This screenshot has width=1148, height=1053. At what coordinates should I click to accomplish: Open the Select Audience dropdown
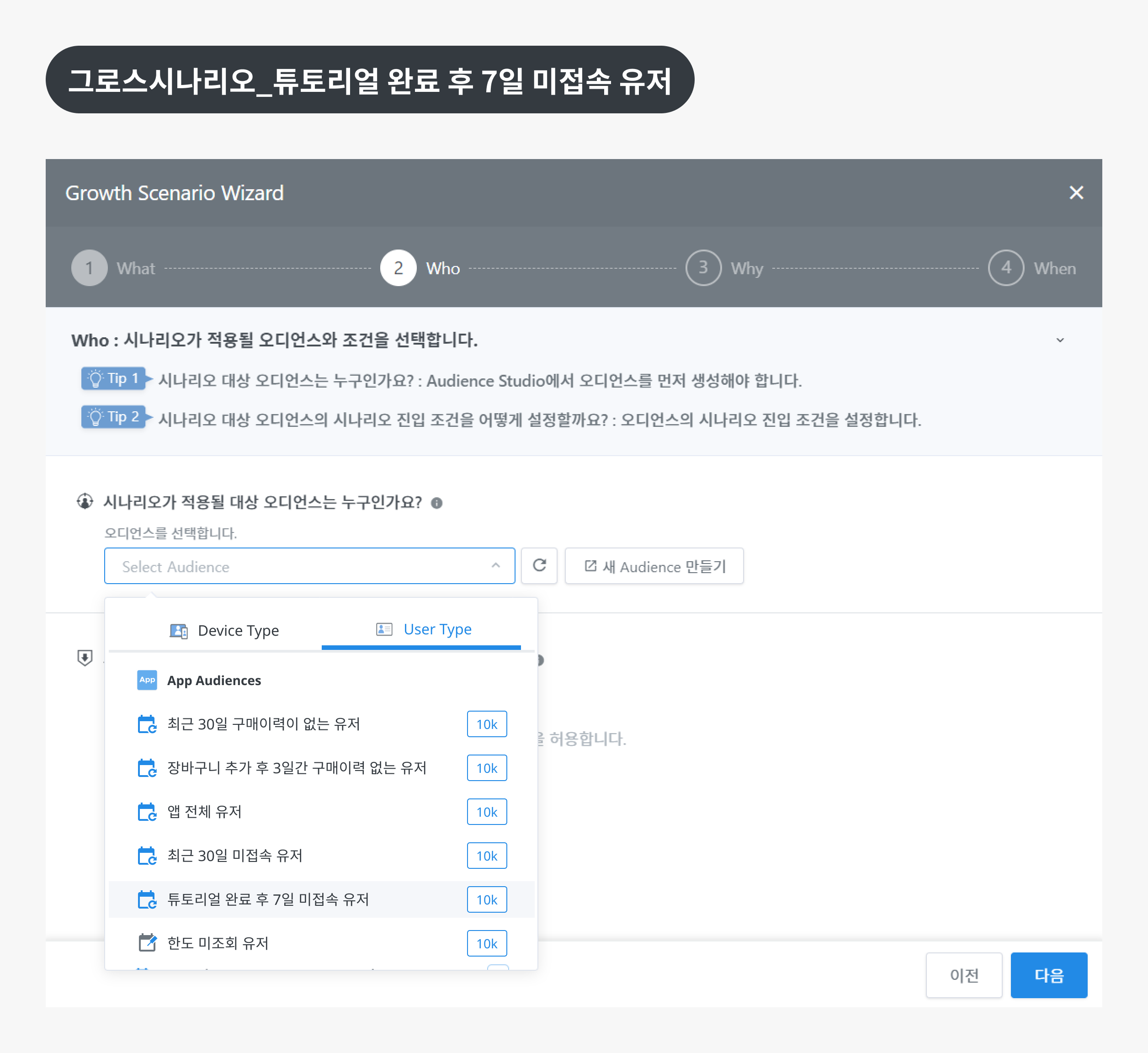(309, 566)
